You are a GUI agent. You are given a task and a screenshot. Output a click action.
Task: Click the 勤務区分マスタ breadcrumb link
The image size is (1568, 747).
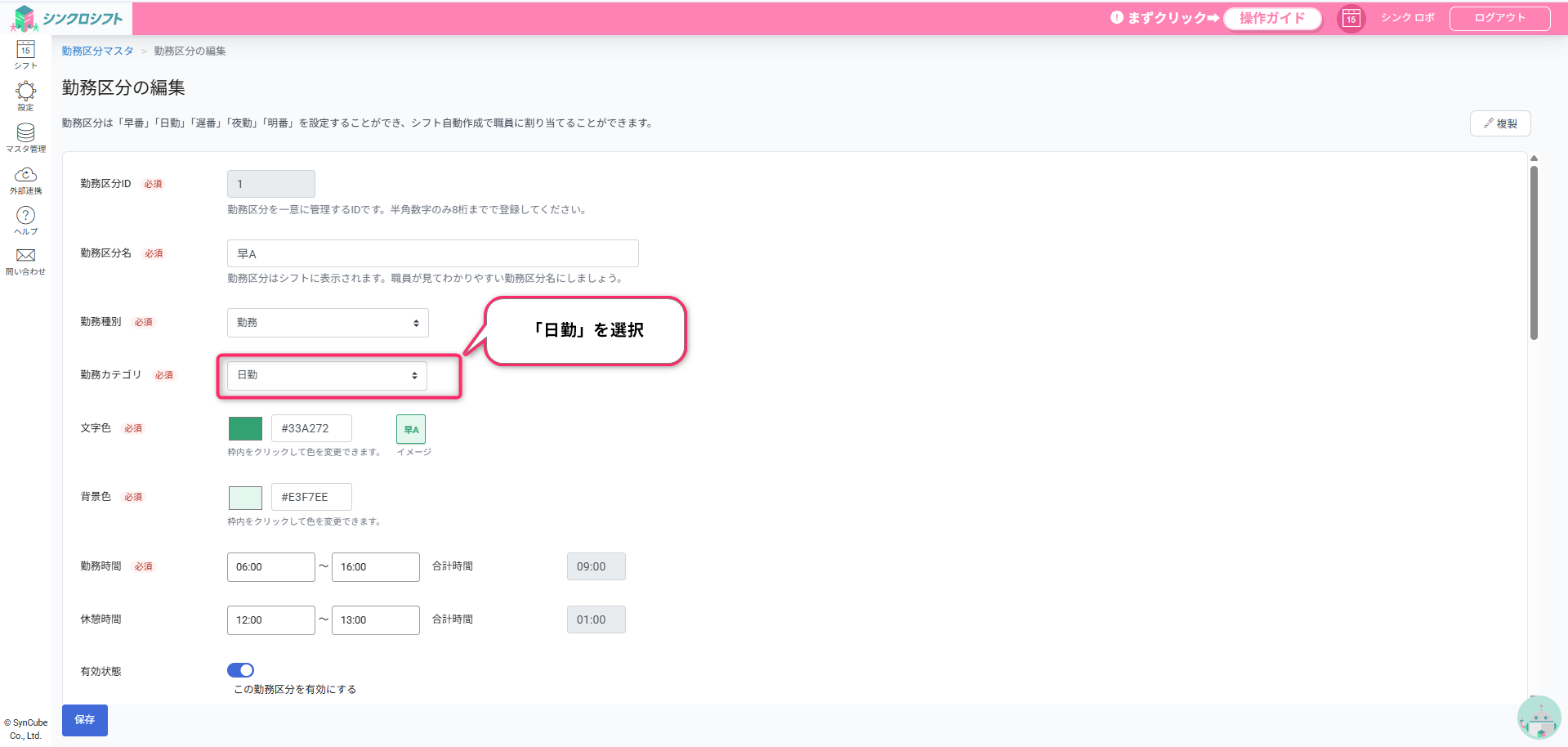(97, 51)
